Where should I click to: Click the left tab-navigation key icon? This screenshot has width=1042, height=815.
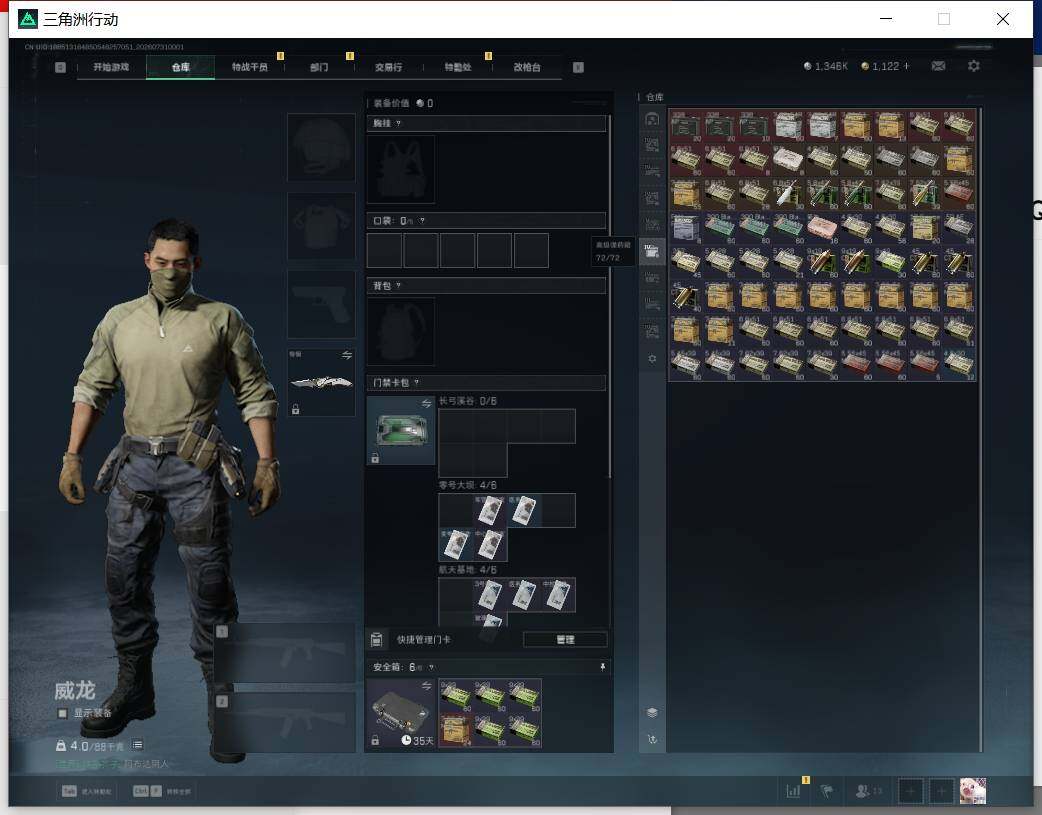coord(60,67)
